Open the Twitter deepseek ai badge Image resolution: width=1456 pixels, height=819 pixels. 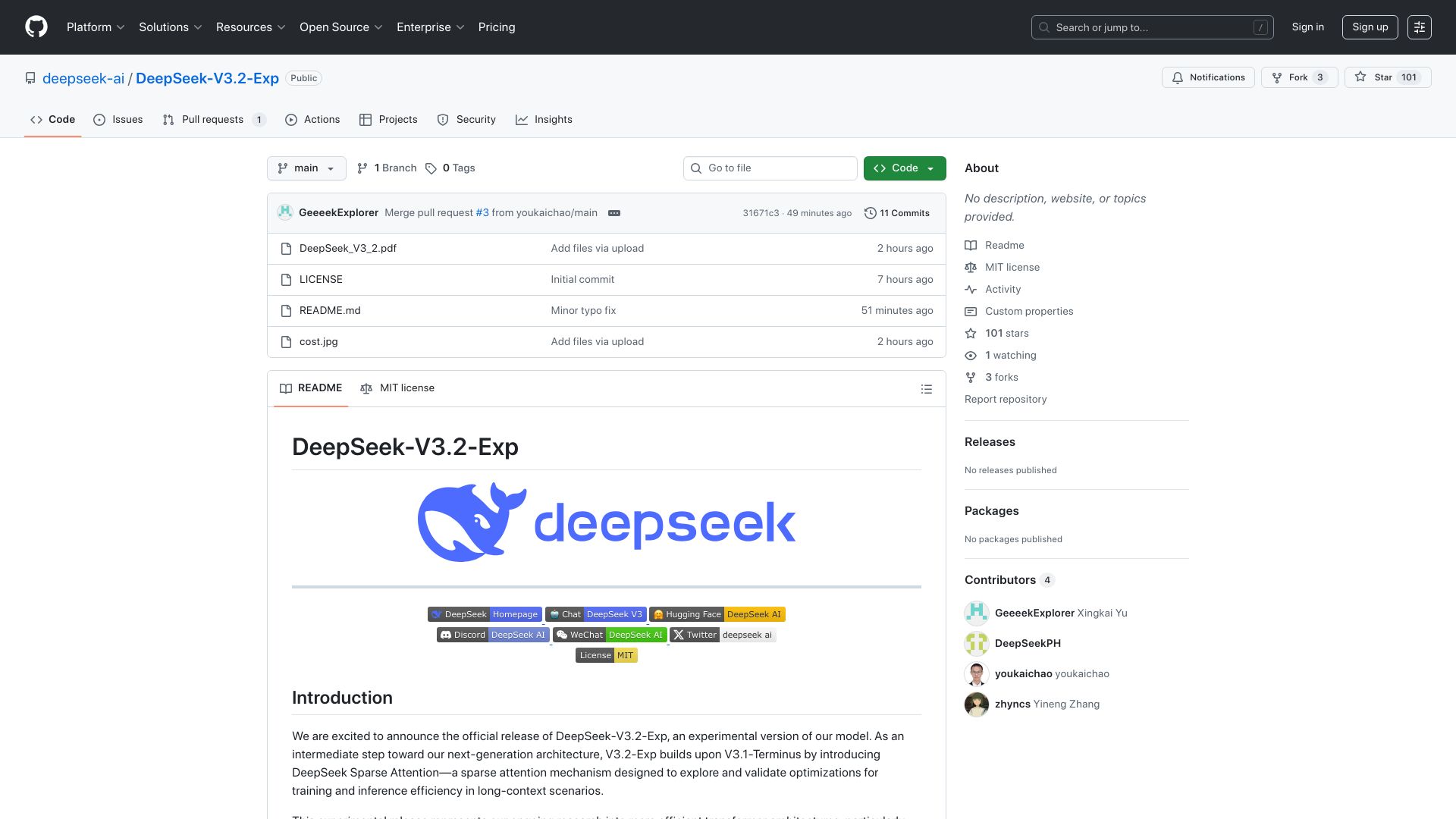[x=723, y=635]
